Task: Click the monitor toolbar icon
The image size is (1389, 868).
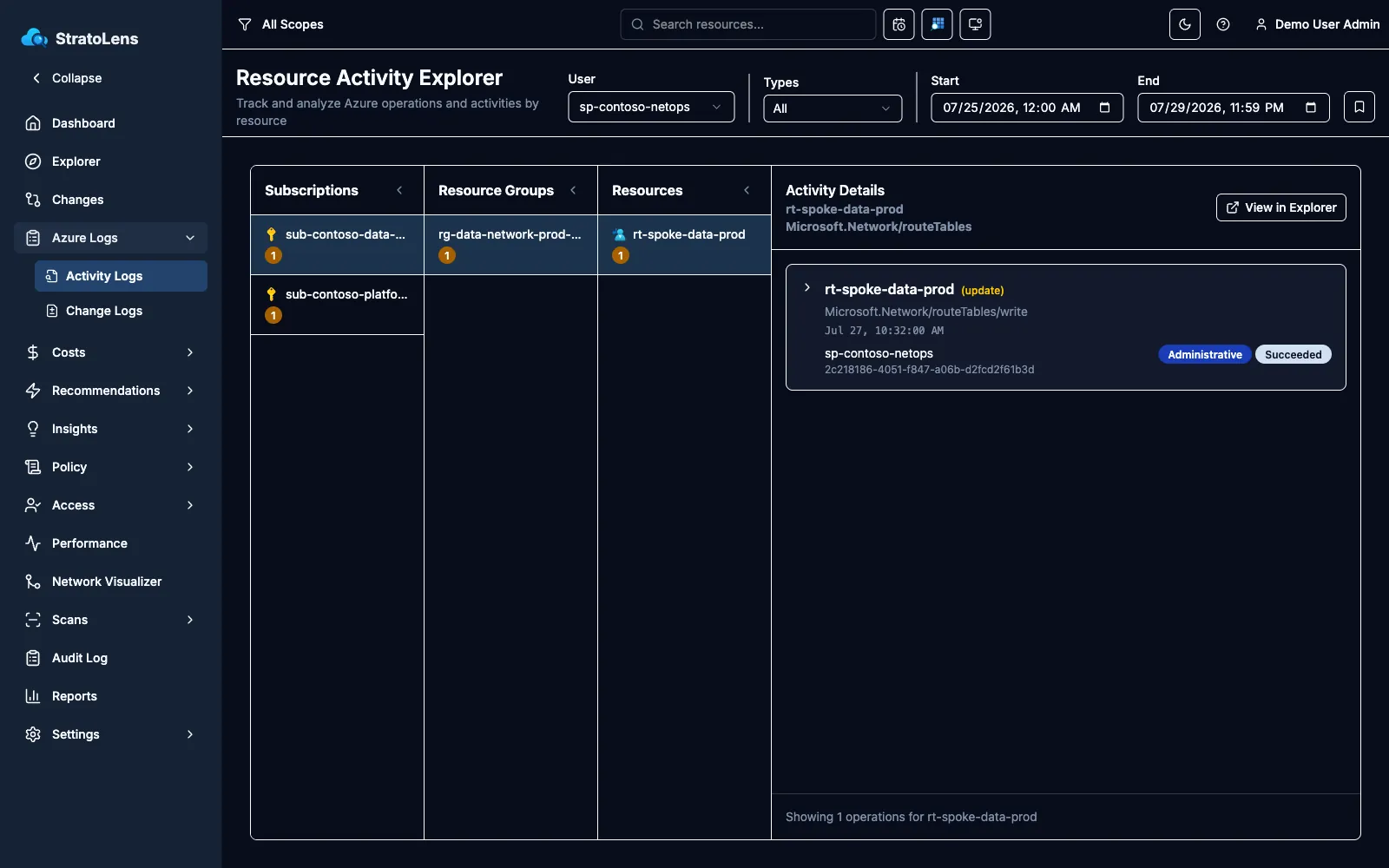Action: [x=975, y=24]
